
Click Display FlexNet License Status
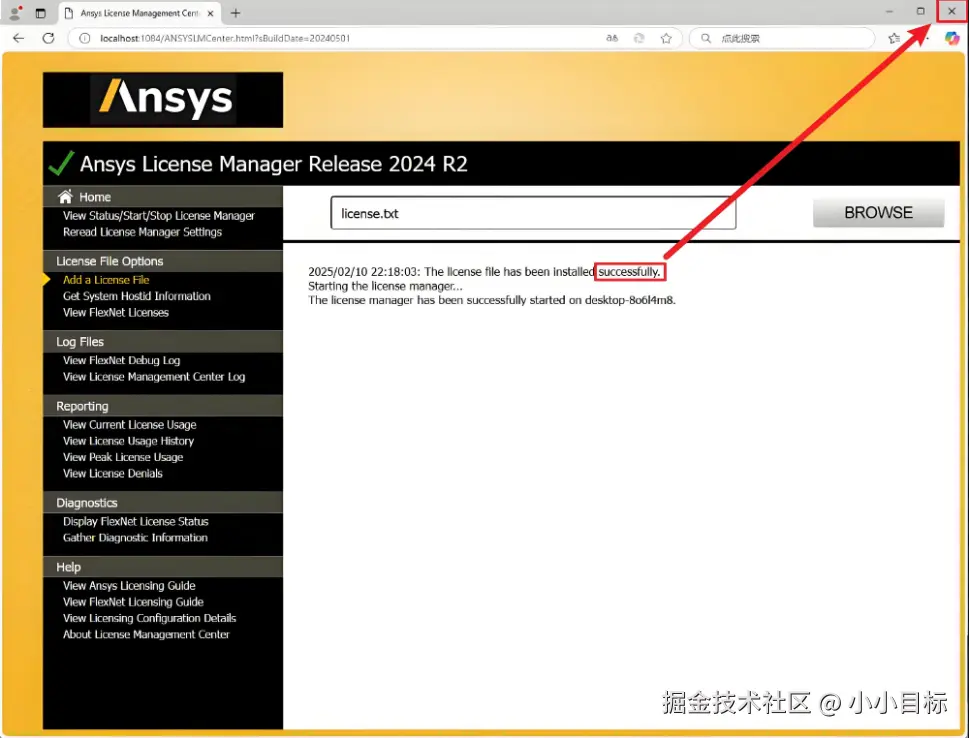click(x=135, y=522)
